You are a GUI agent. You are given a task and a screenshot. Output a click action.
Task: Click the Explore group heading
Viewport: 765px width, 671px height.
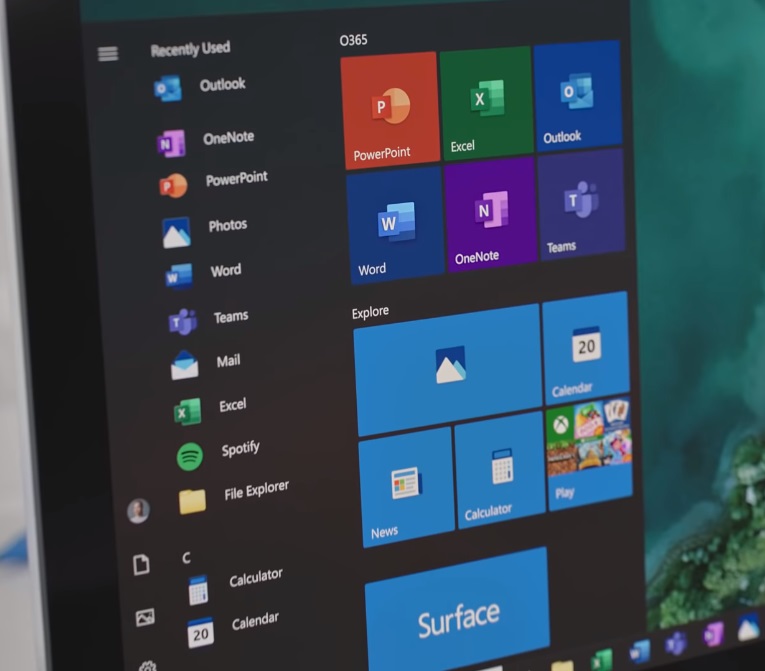[x=370, y=312]
